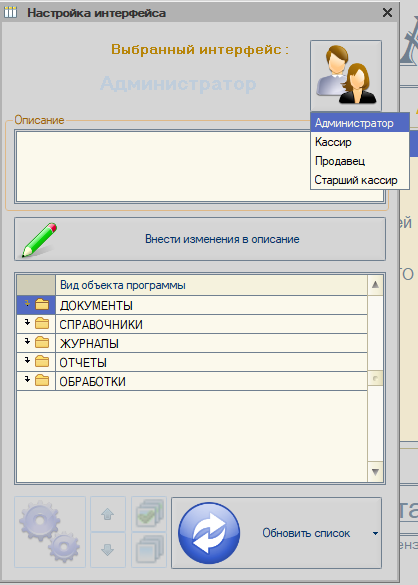
Task: Select the СПРАВОЧНИКИ row text
Action: point(101,325)
